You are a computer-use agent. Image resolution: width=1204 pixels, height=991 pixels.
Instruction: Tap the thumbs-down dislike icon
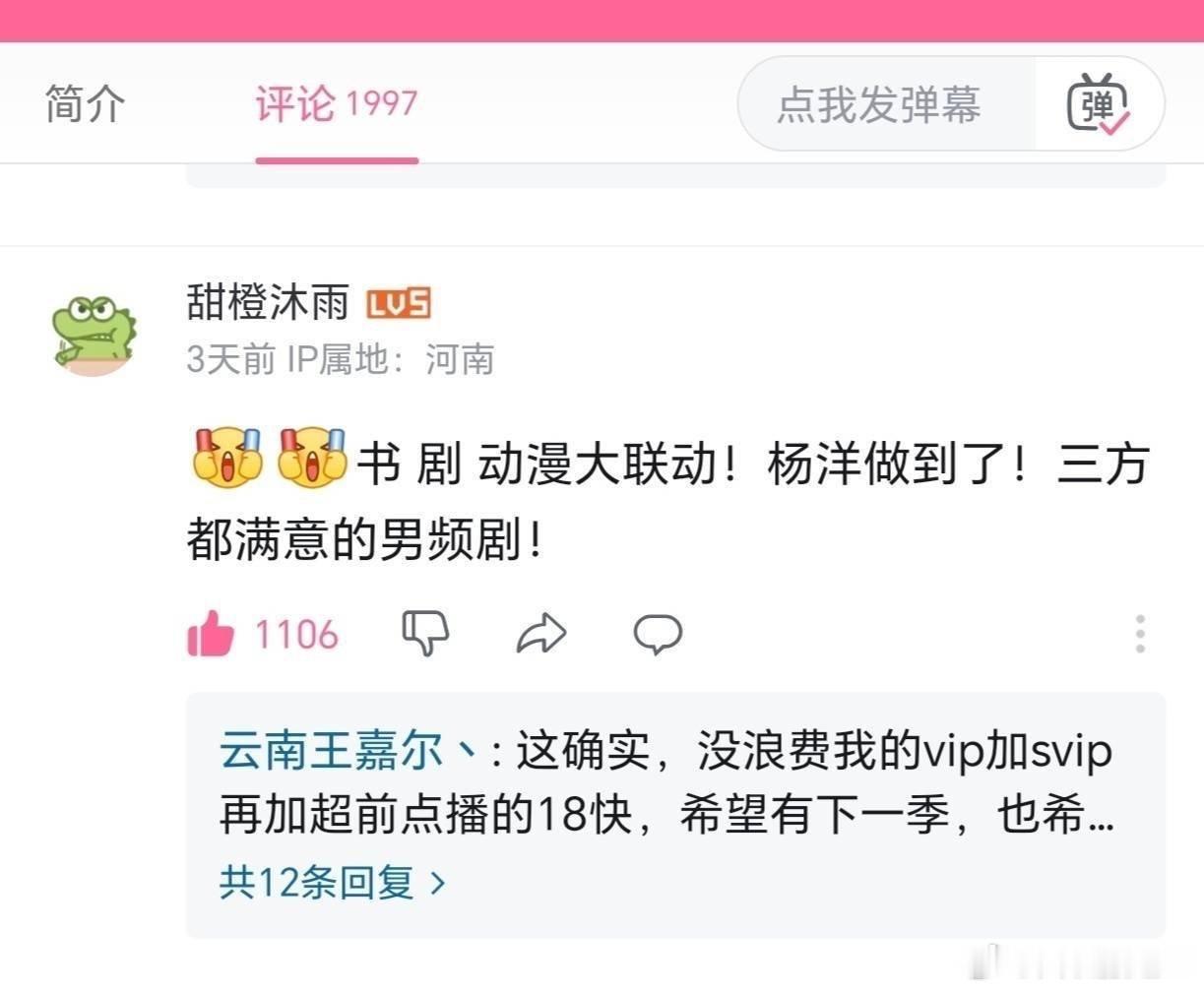coord(425,633)
